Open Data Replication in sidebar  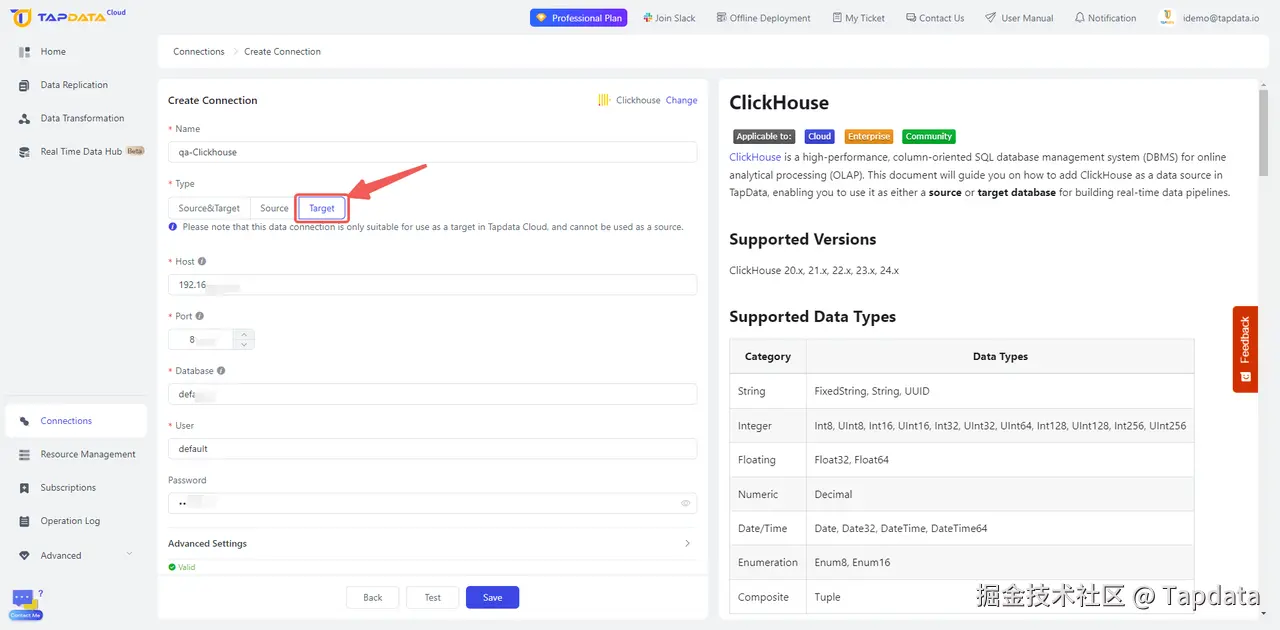click(x=76, y=85)
